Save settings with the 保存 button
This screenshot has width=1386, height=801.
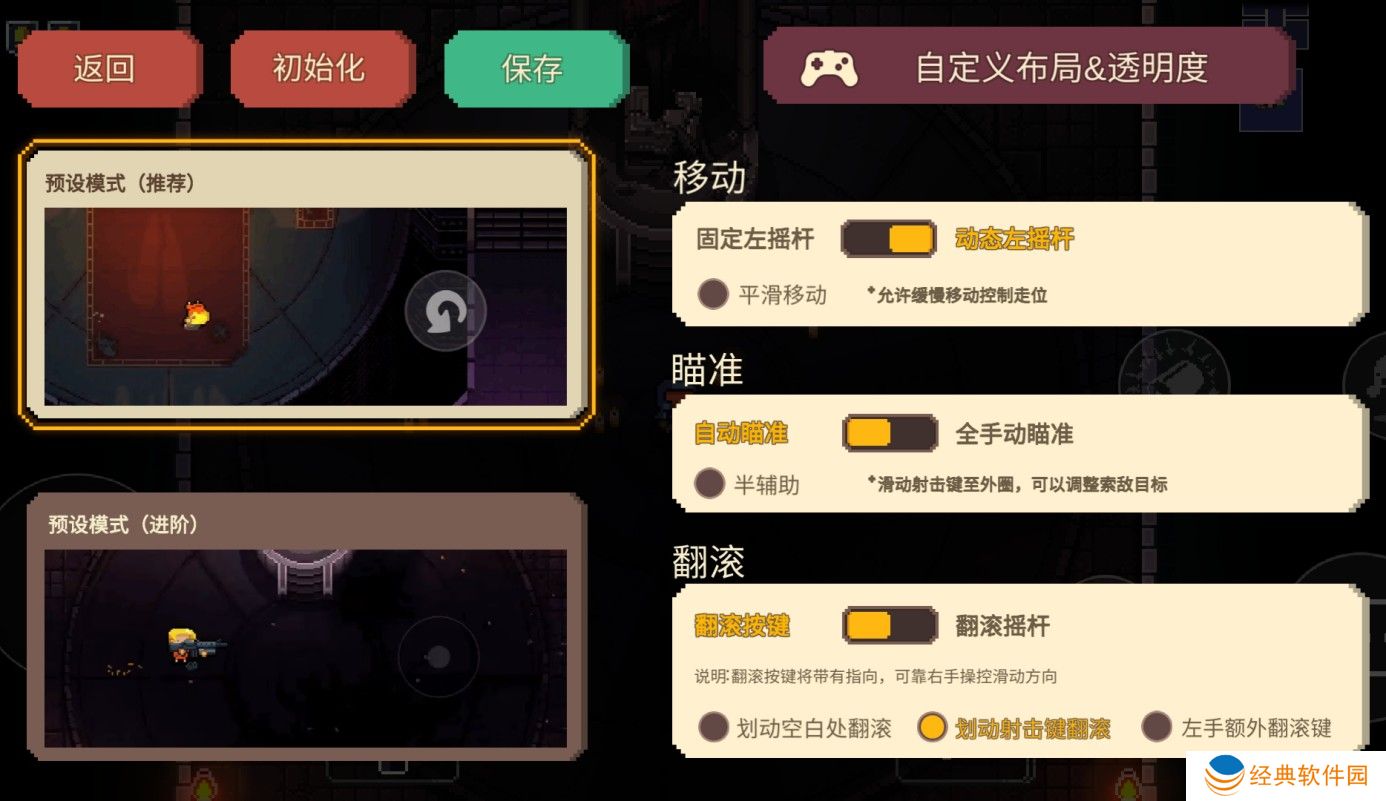tap(532, 68)
